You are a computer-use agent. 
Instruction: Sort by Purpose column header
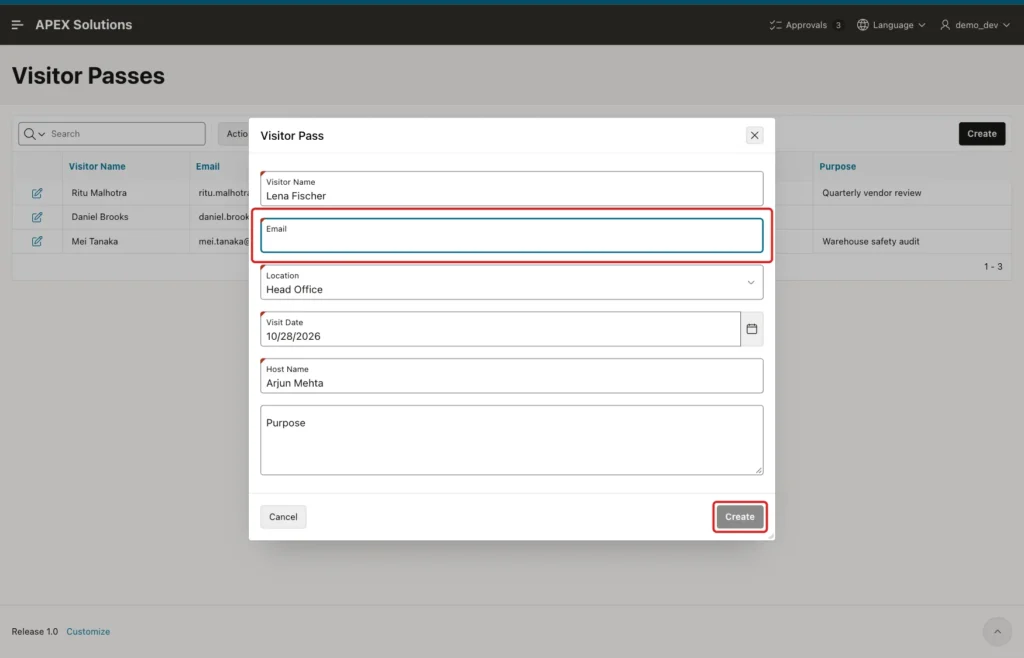tap(837, 166)
